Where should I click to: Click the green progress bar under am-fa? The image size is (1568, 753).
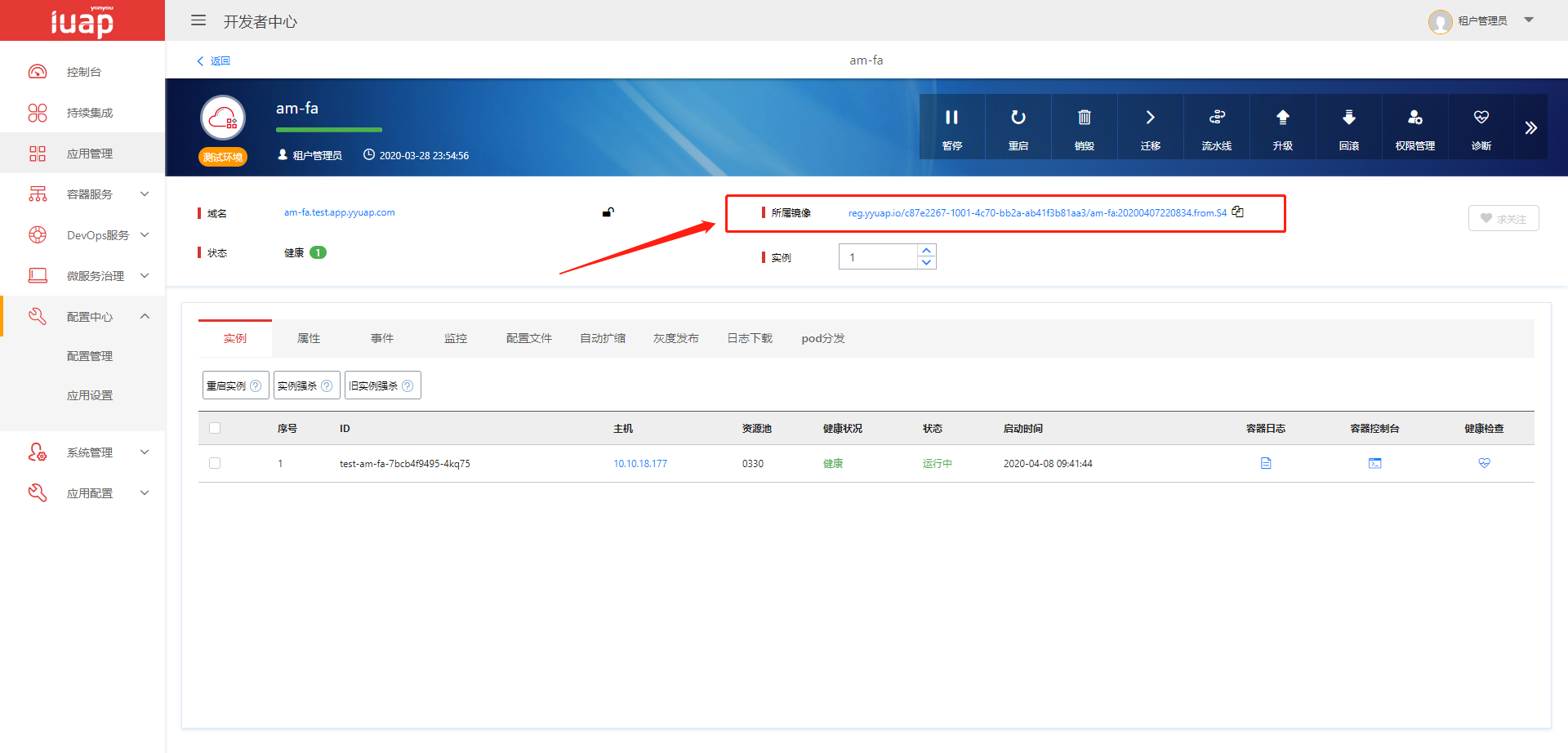click(329, 130)
